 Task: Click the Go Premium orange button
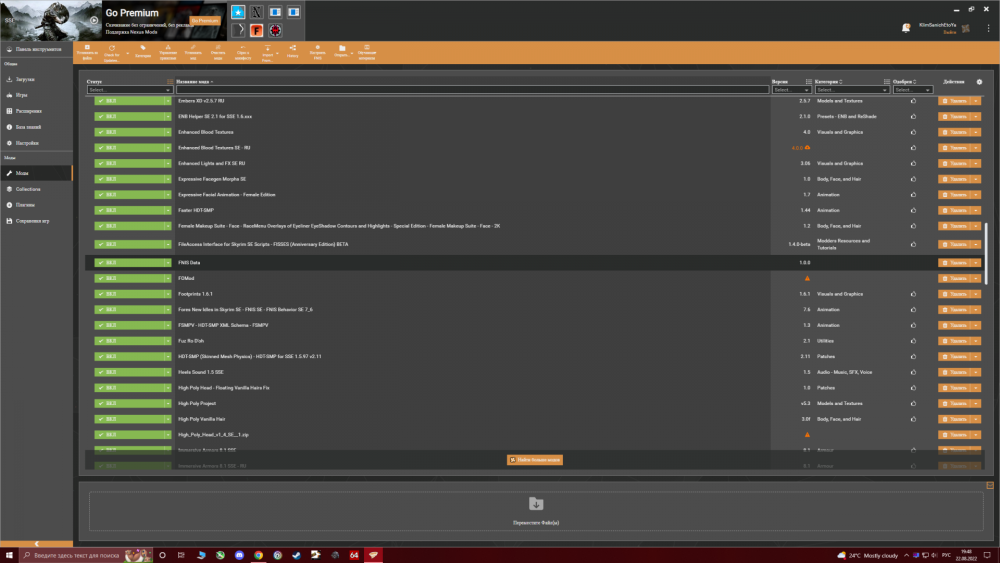[205, 20]
